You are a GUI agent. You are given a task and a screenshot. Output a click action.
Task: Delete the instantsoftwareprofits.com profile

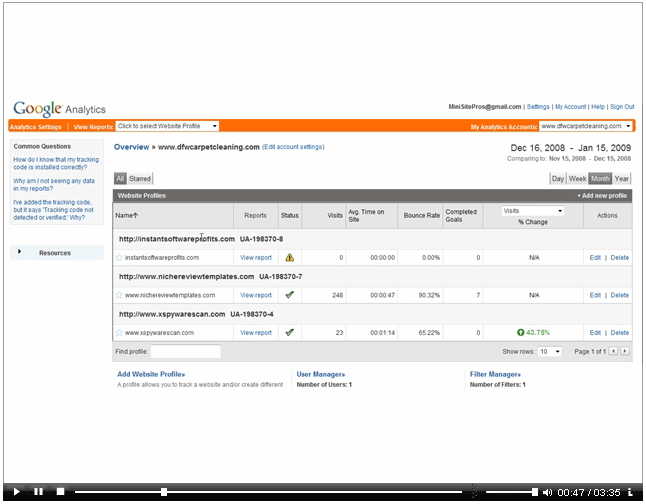coord(620,258)
